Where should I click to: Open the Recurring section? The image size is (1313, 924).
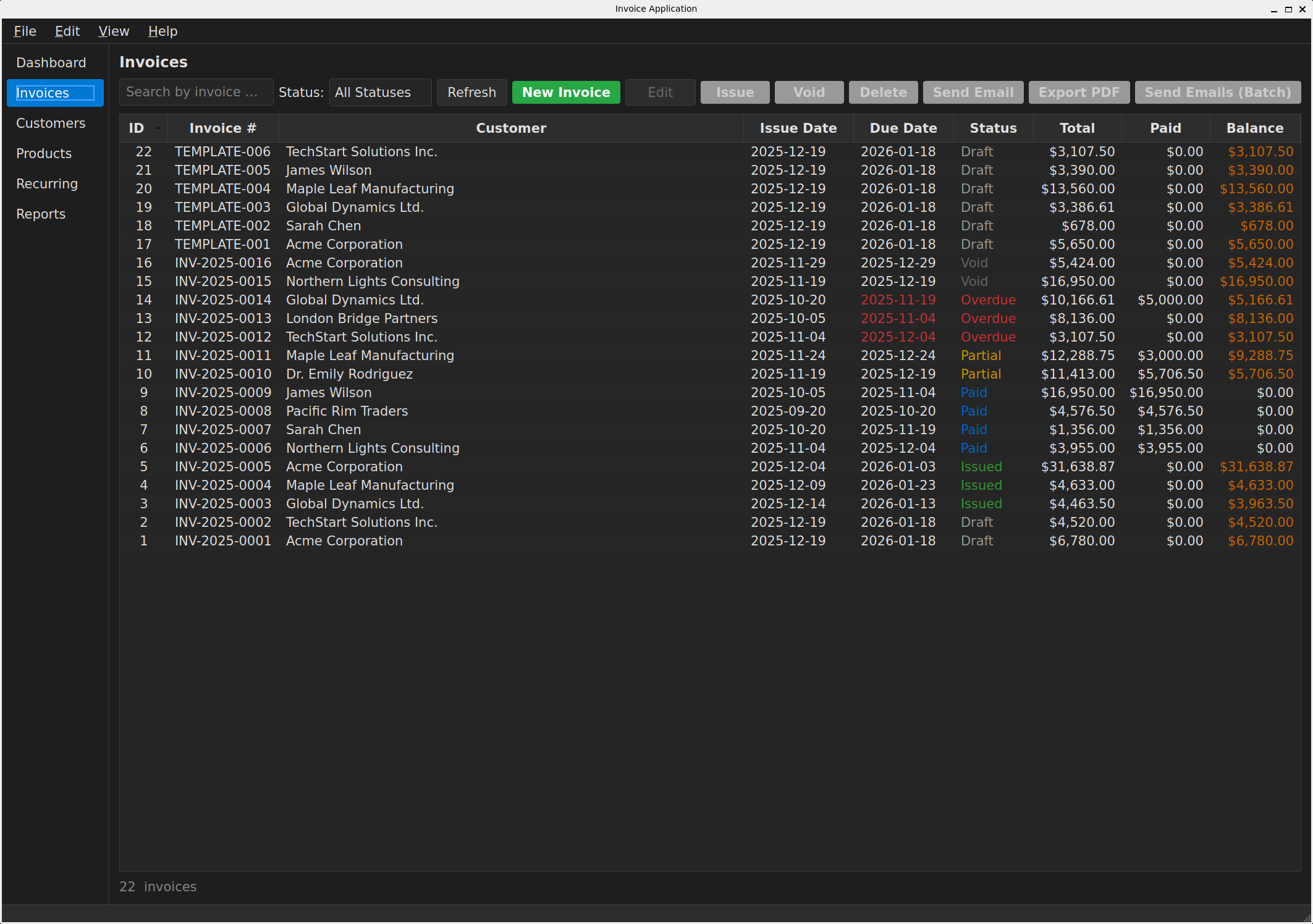point(47,183)
